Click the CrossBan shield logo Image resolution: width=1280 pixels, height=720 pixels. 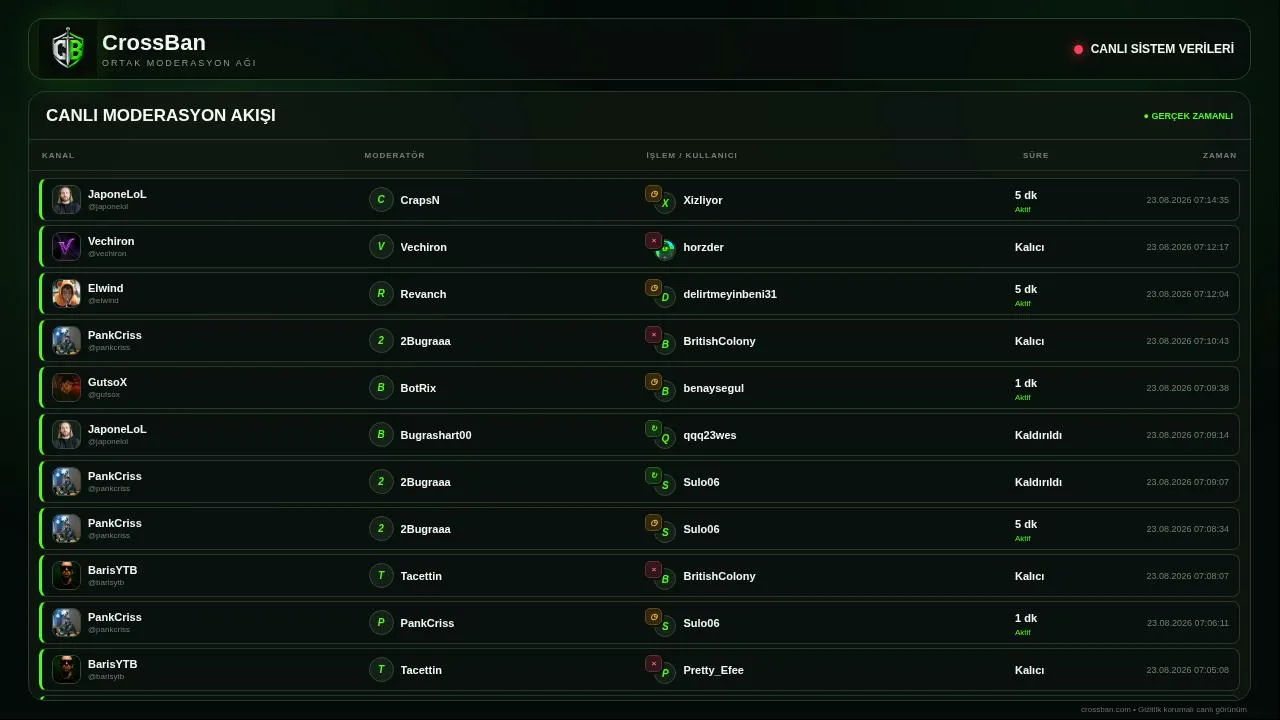point(68,49)
